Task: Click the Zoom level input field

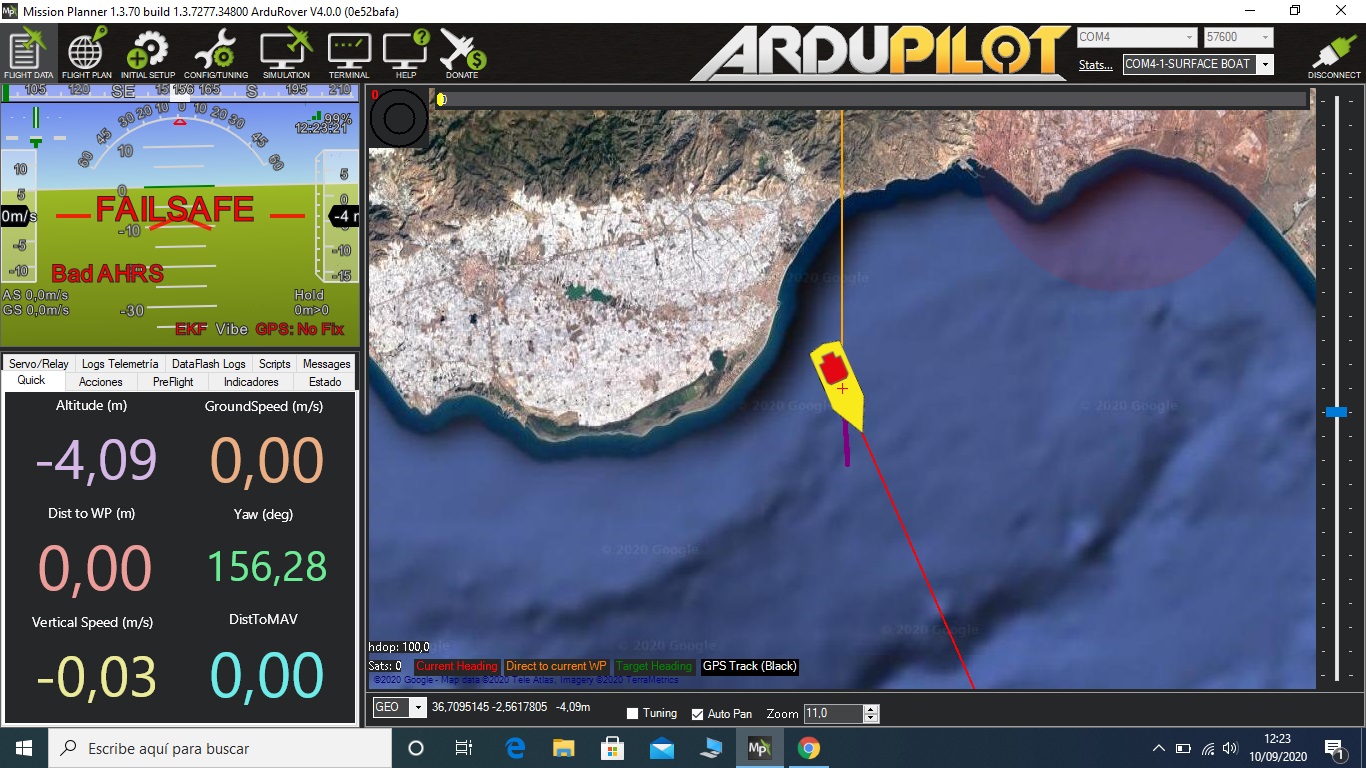Action: point(832,714)
